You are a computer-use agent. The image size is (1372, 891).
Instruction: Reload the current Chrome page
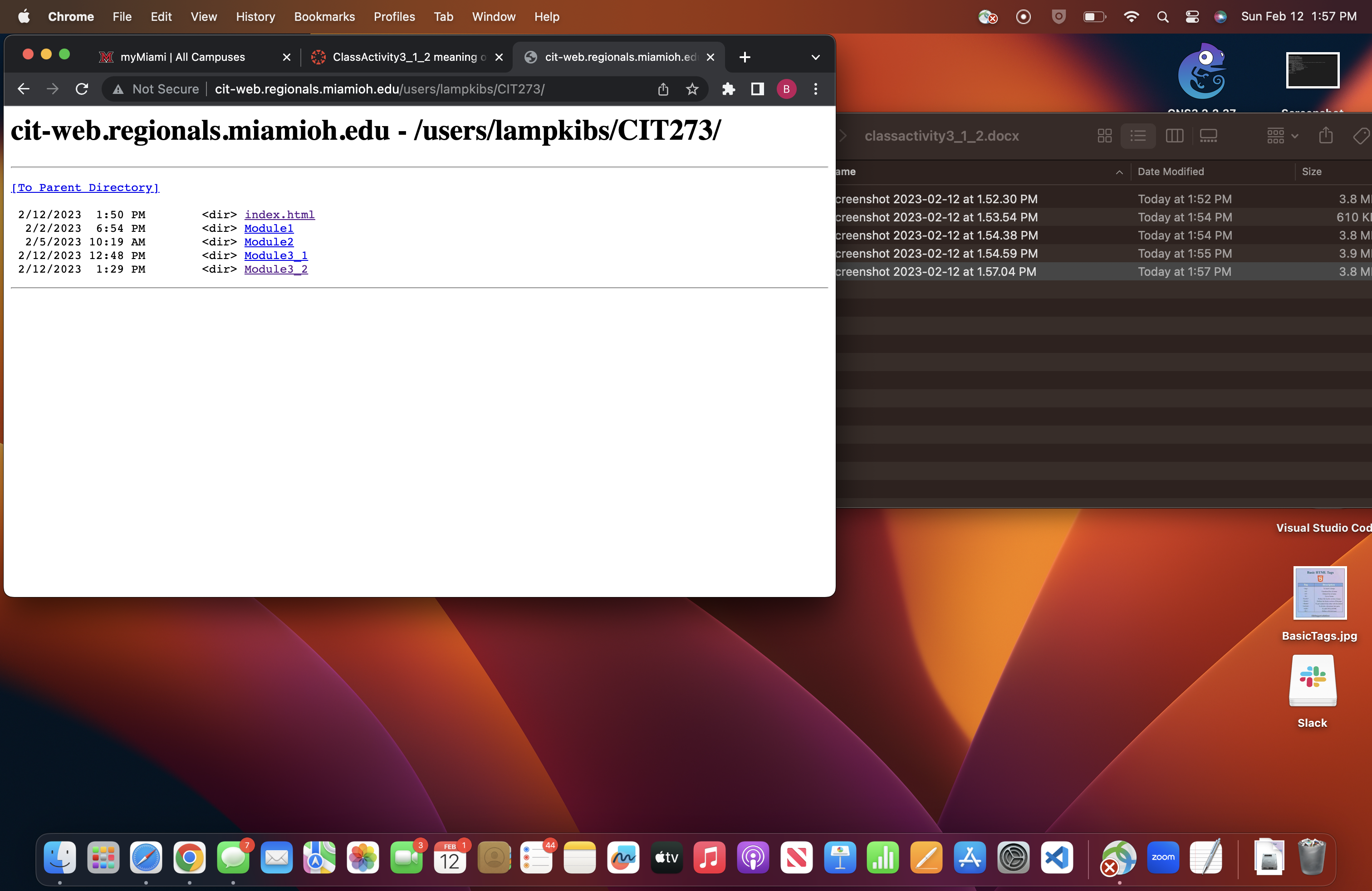click(82, 89)
